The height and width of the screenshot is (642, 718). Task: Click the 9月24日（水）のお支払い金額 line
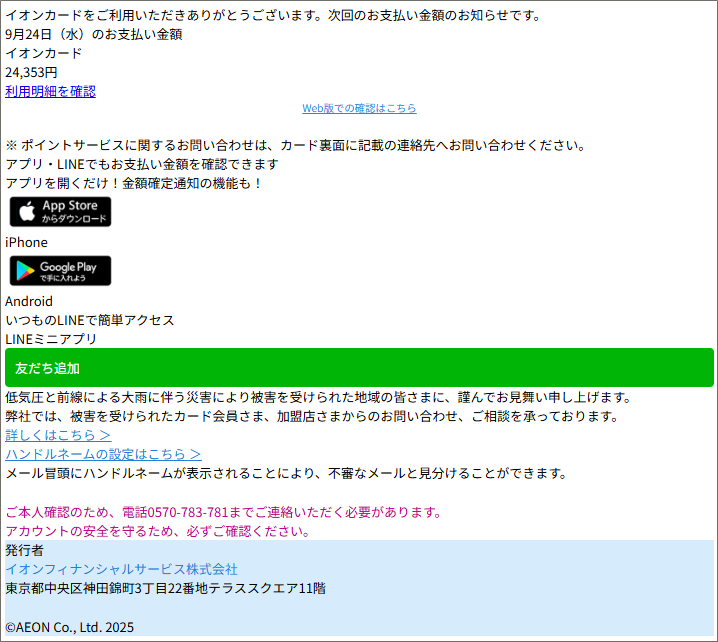[x=94, y=34]
